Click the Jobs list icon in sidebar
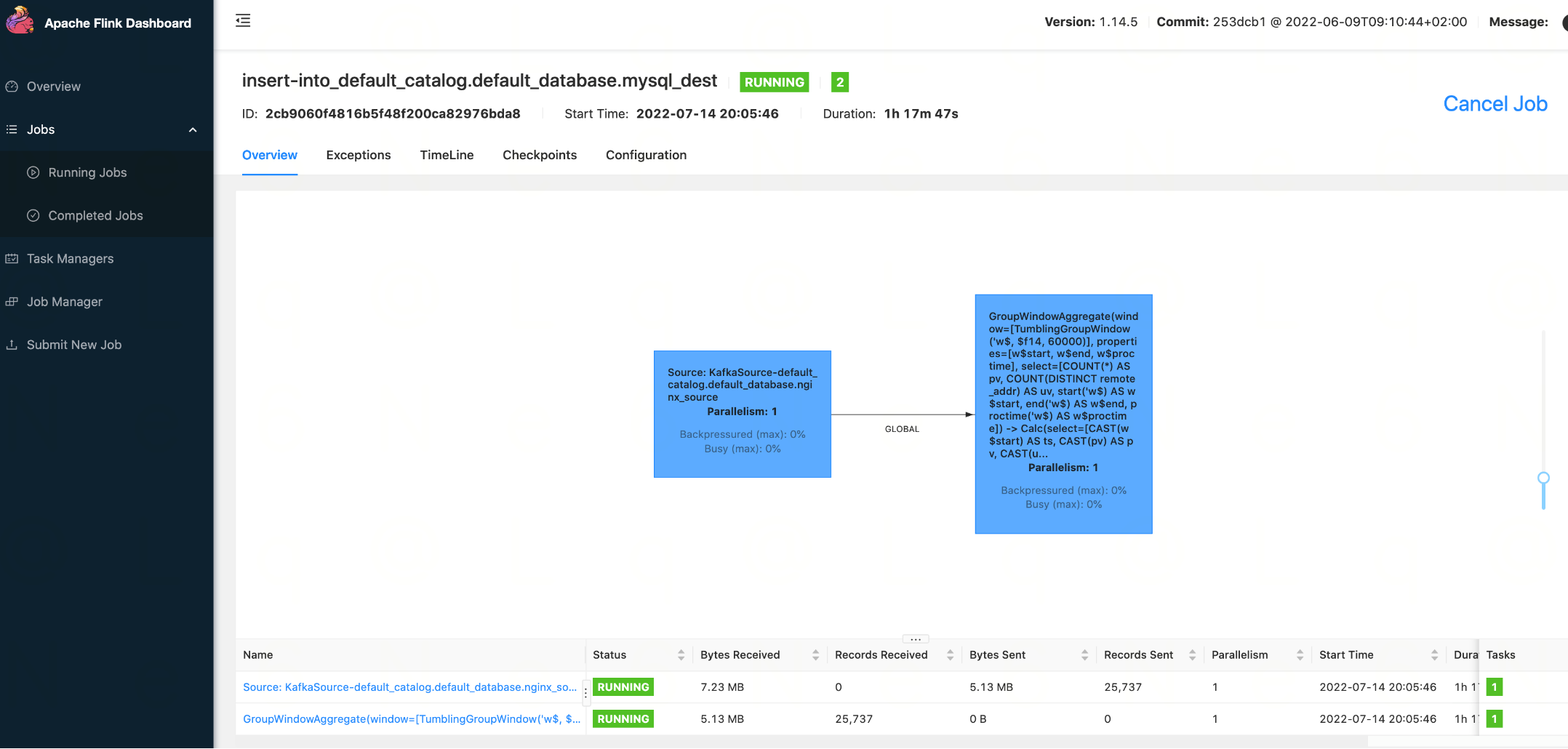The height and width of the screenshot is (749, 1568). point(12,129)
